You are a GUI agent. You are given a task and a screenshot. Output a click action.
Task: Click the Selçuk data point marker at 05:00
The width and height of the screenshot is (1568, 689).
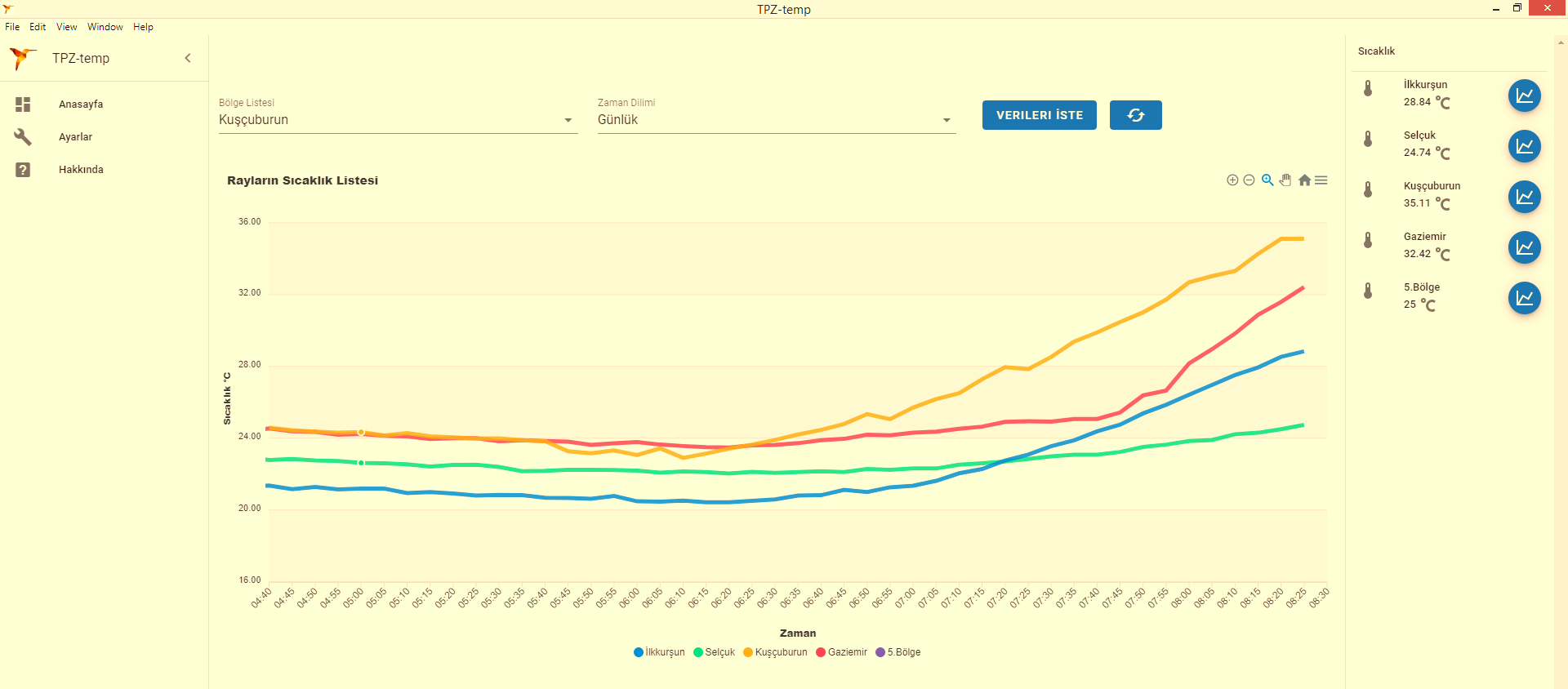click(361, 463)
